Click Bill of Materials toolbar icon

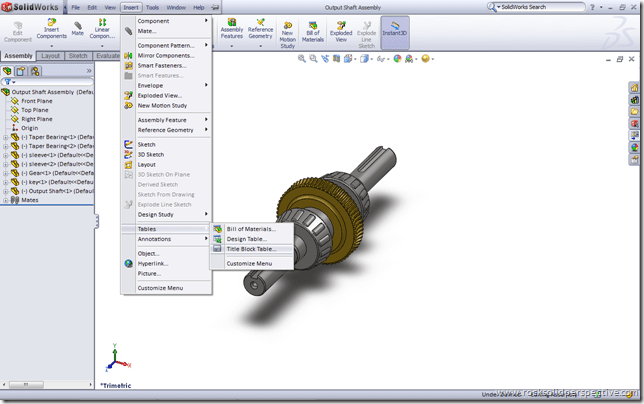tap(313, 32)
